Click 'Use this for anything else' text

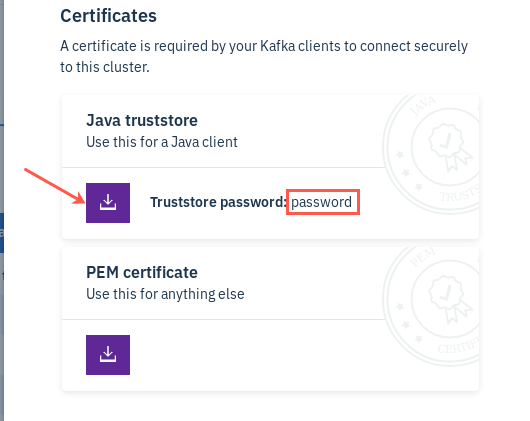tap(165, 294)
